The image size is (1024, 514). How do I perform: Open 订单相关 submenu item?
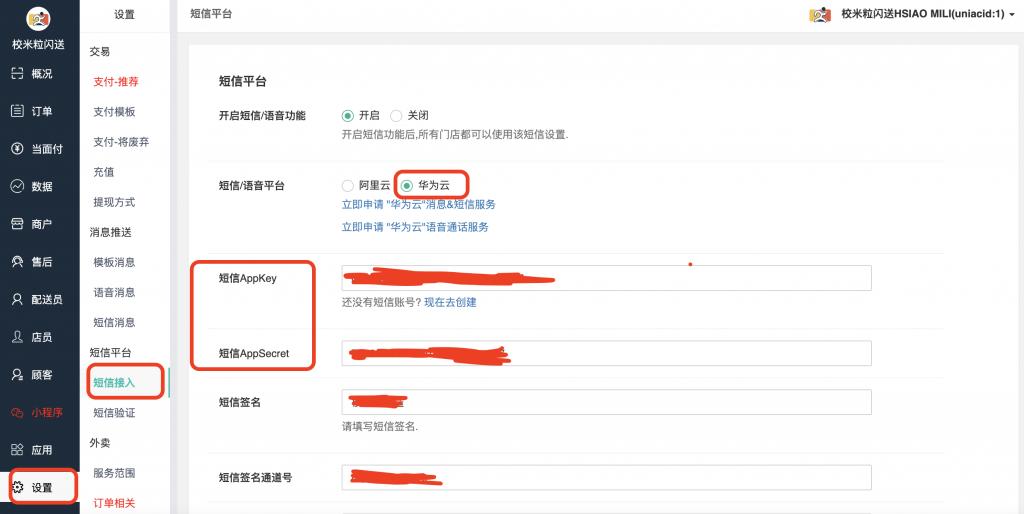point(114,503)
